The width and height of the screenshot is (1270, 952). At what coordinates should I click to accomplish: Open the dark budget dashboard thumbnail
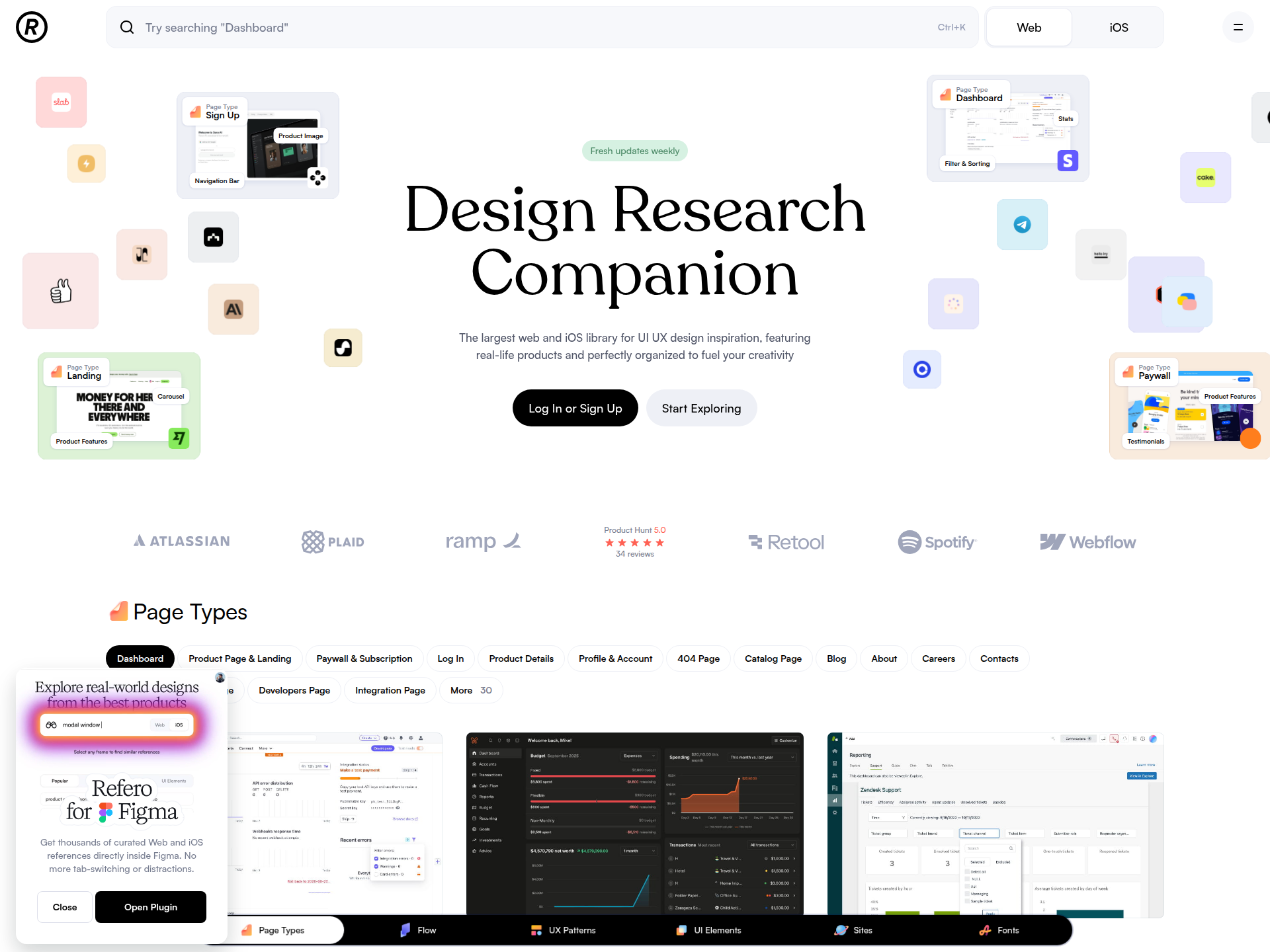(634, 823)
